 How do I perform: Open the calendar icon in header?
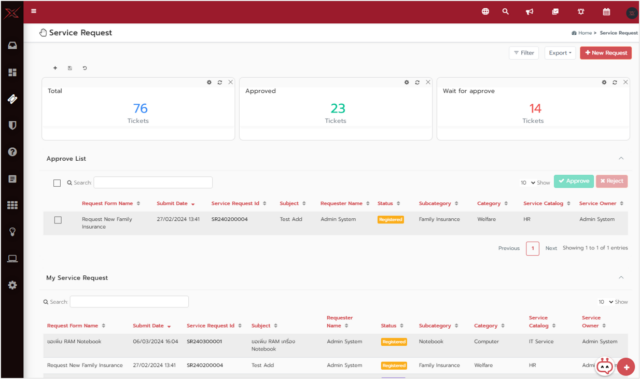coord(607,11)
